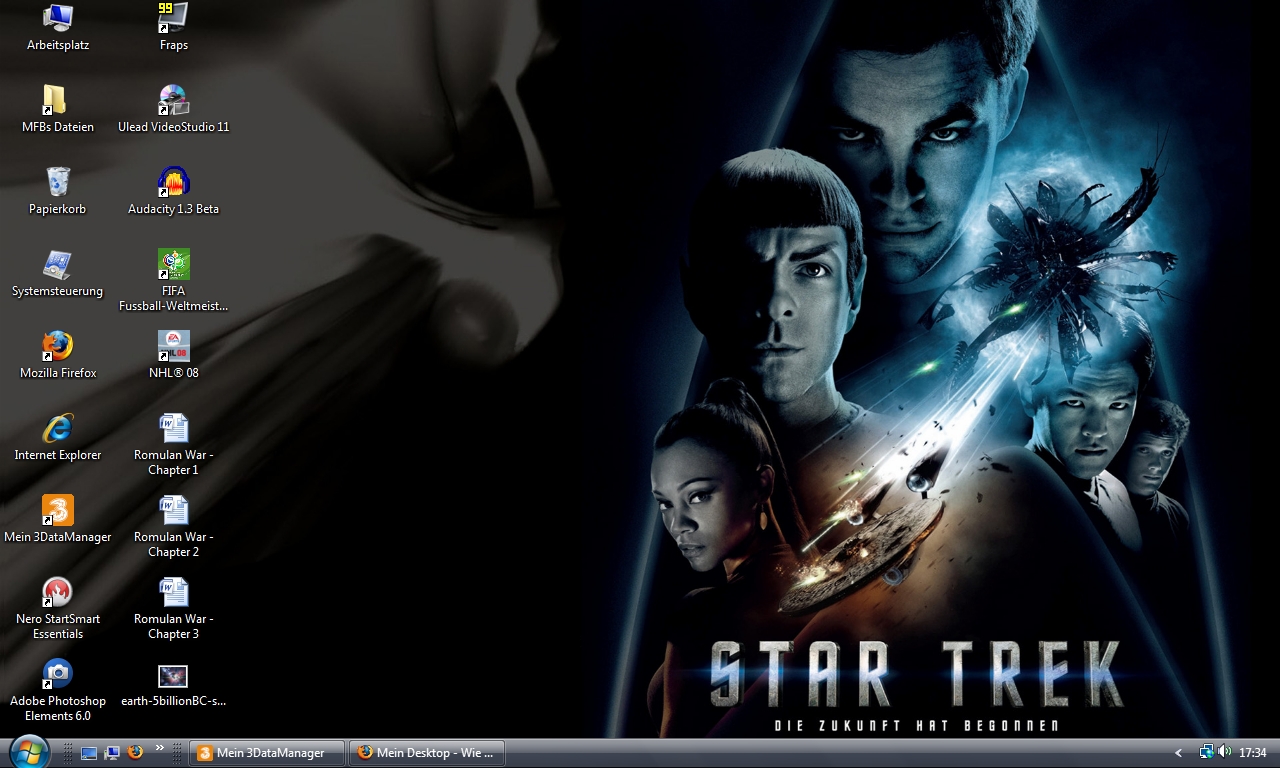Expand hidden quick launch items chevron
This screenshot has height=768, width=1280.
159,748
